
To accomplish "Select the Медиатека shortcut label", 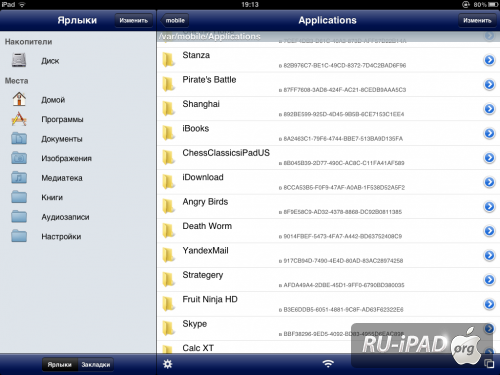I will click(x=62, y=178).
